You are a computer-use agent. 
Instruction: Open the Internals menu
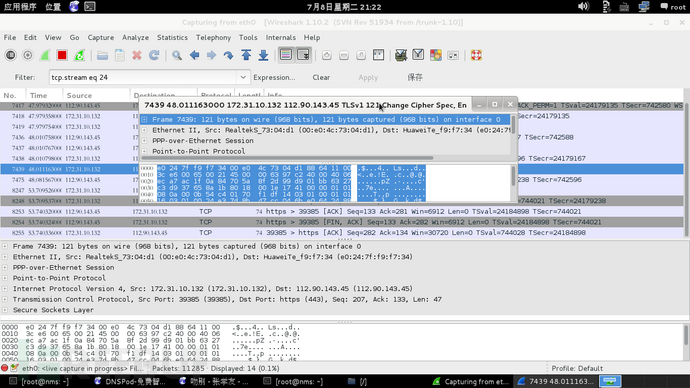tap(281, 37)
